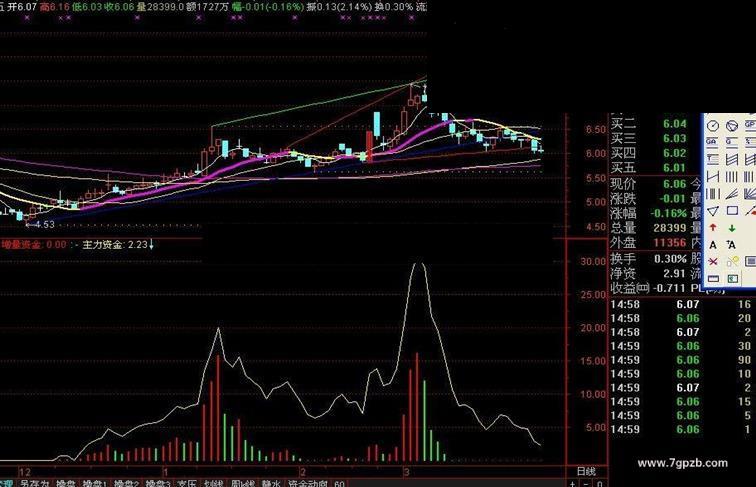Select the A text annotation tool
The image size is (756, 487).
[713, 245]
